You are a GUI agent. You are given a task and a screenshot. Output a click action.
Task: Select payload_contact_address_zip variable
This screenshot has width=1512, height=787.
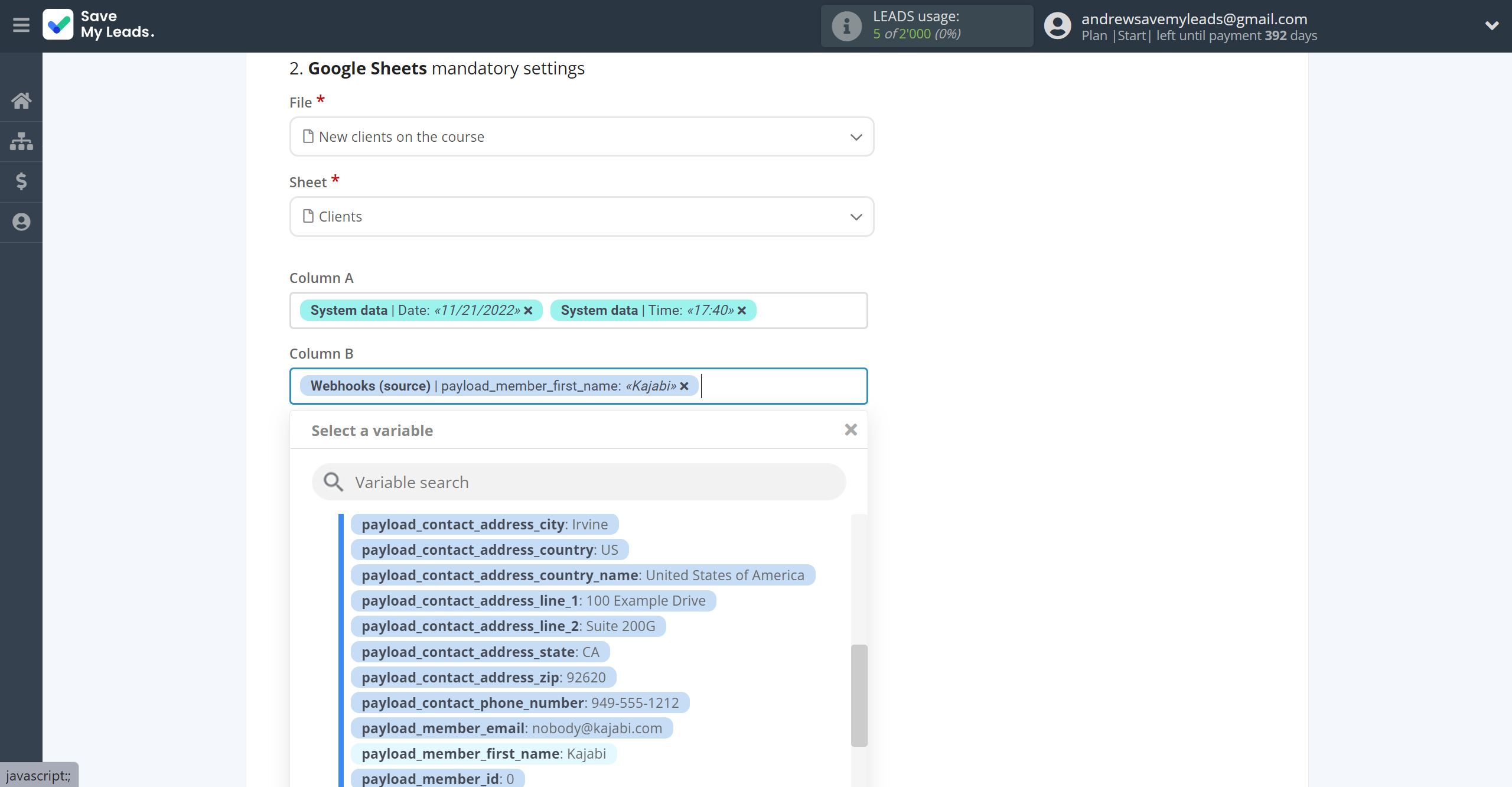(484, 678)
